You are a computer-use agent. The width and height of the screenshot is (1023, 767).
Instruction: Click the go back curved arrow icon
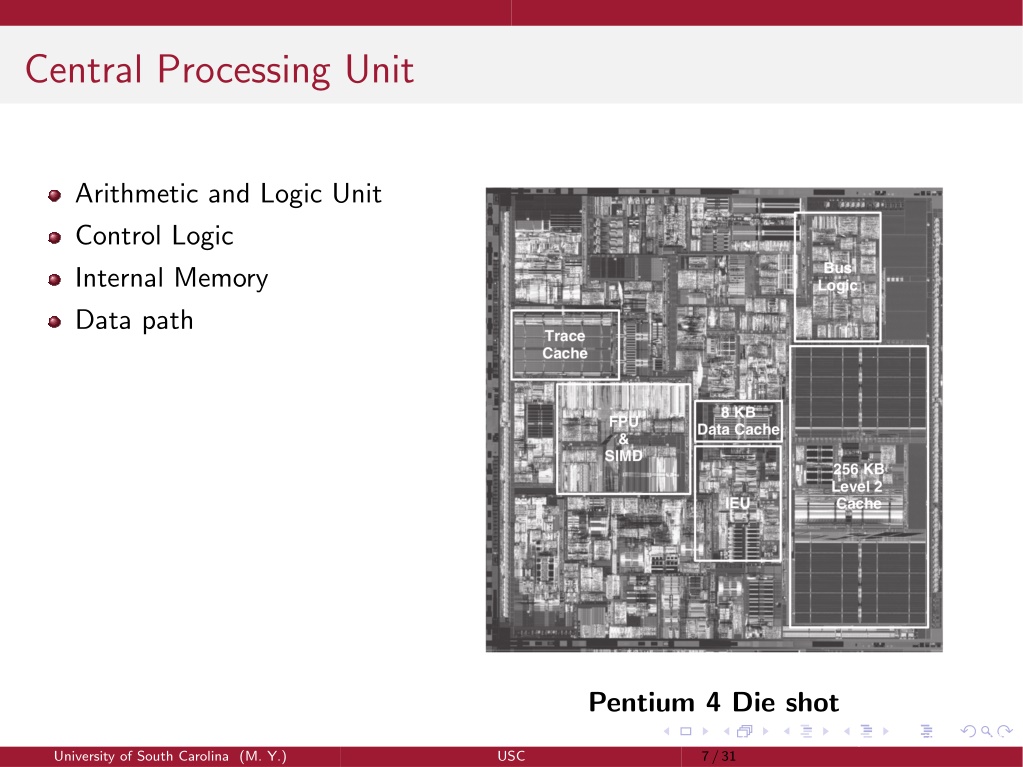point(969,731)
